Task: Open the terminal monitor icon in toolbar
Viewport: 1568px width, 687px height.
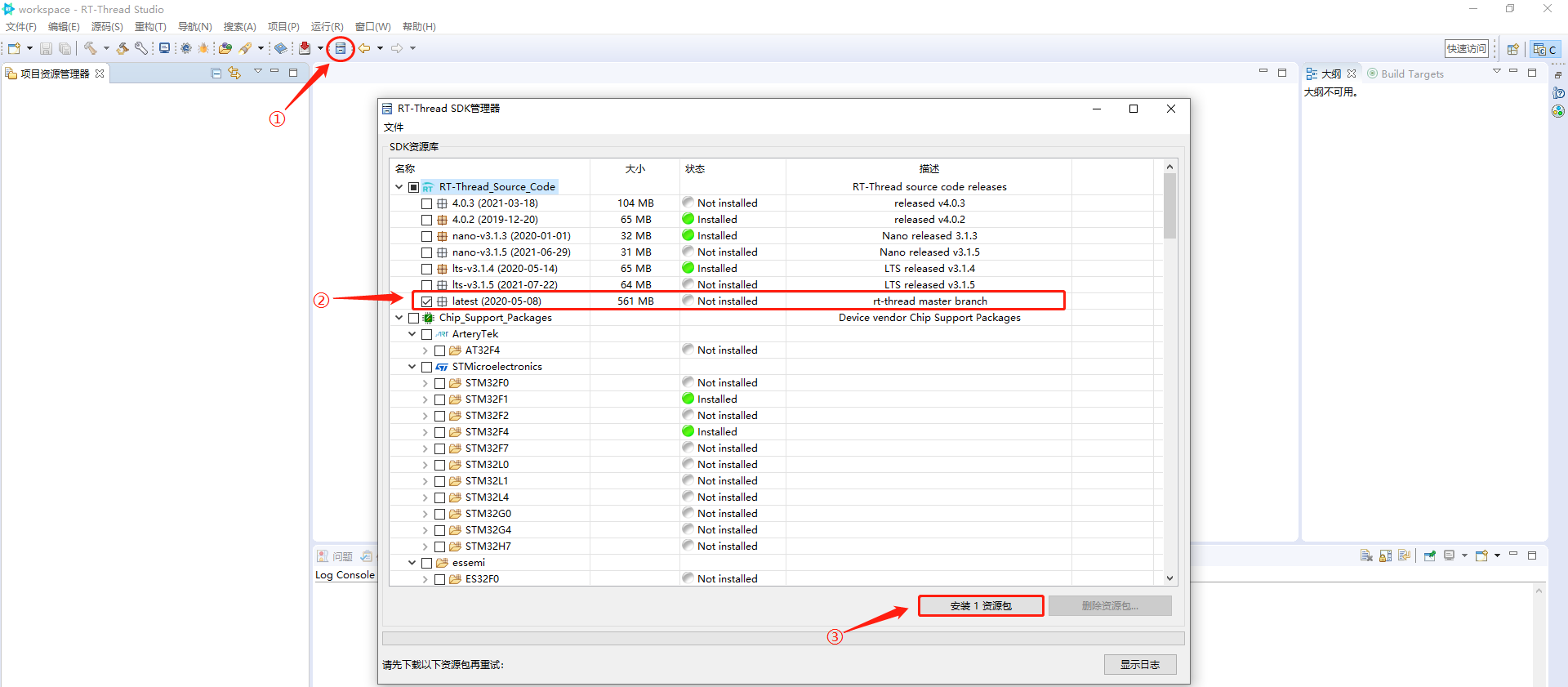Action: click(x=165, y=49)
